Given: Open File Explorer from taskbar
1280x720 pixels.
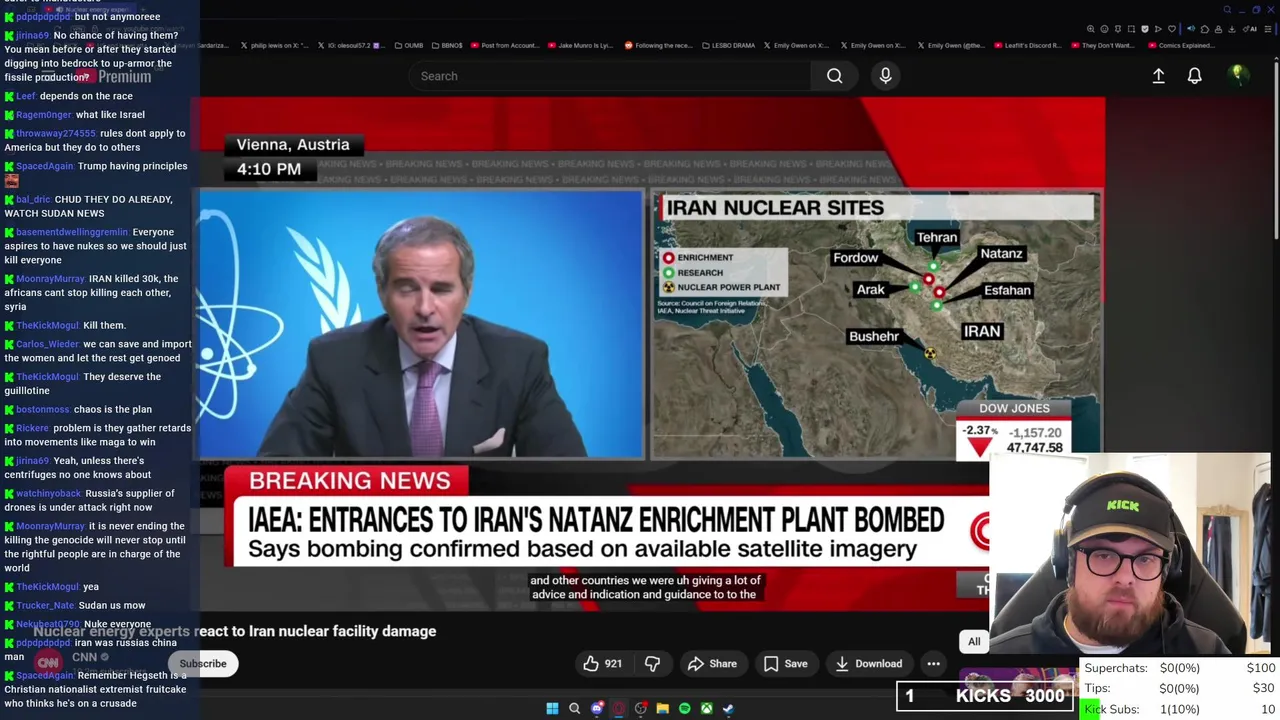Looking at the screenshot, I should 662,708.
